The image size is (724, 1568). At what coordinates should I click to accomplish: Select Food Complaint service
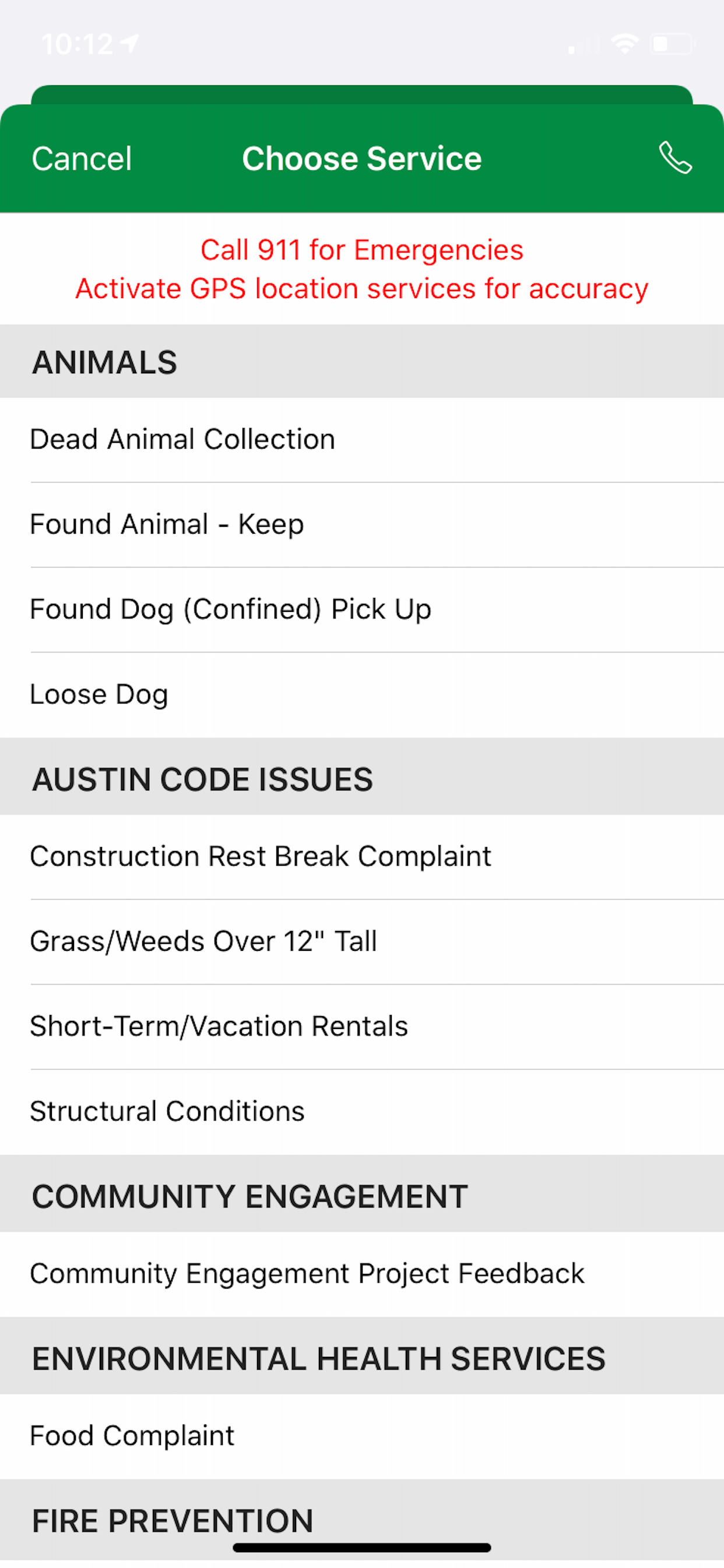coord(132,1436)
